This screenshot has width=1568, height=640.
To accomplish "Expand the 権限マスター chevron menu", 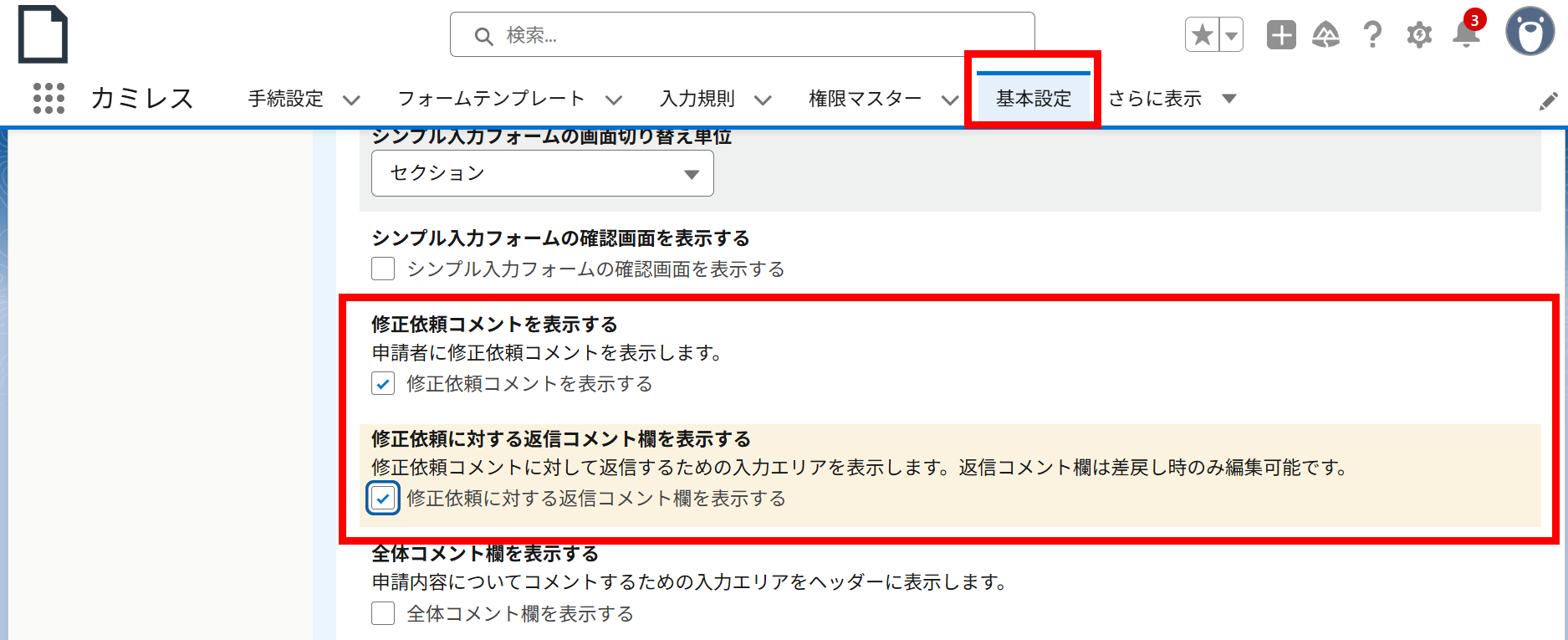I will click(x=950, y=100).
